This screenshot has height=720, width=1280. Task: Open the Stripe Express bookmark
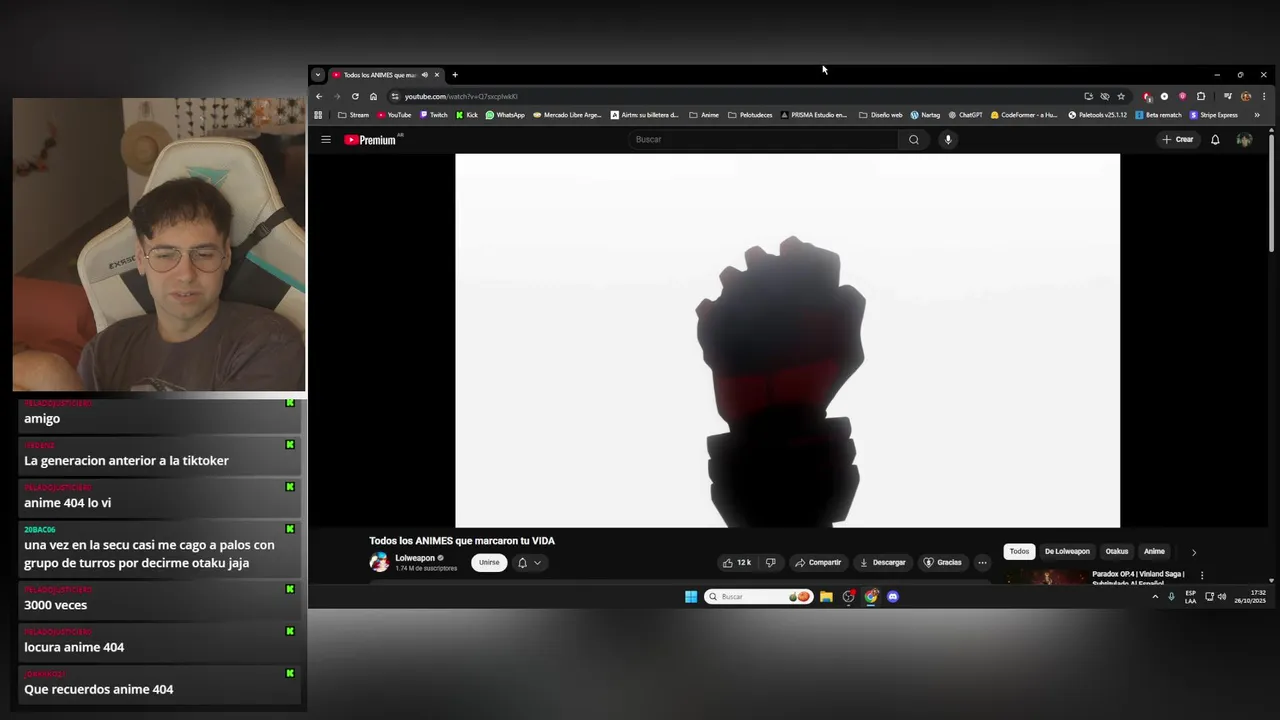tap(1214, 115)
